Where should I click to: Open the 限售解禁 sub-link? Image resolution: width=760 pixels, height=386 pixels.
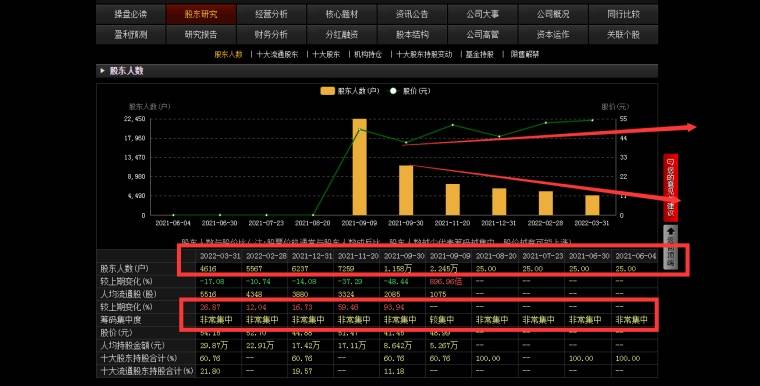pyautogui.click(x=524, y=55)
